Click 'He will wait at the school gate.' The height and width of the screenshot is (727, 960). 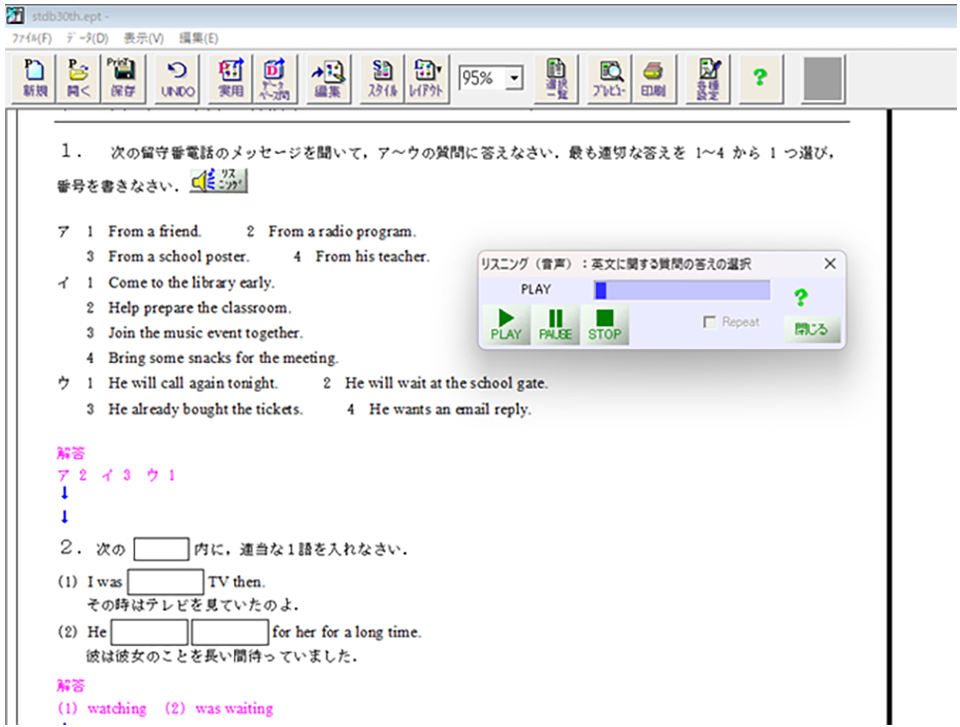[x=446, y=383]
